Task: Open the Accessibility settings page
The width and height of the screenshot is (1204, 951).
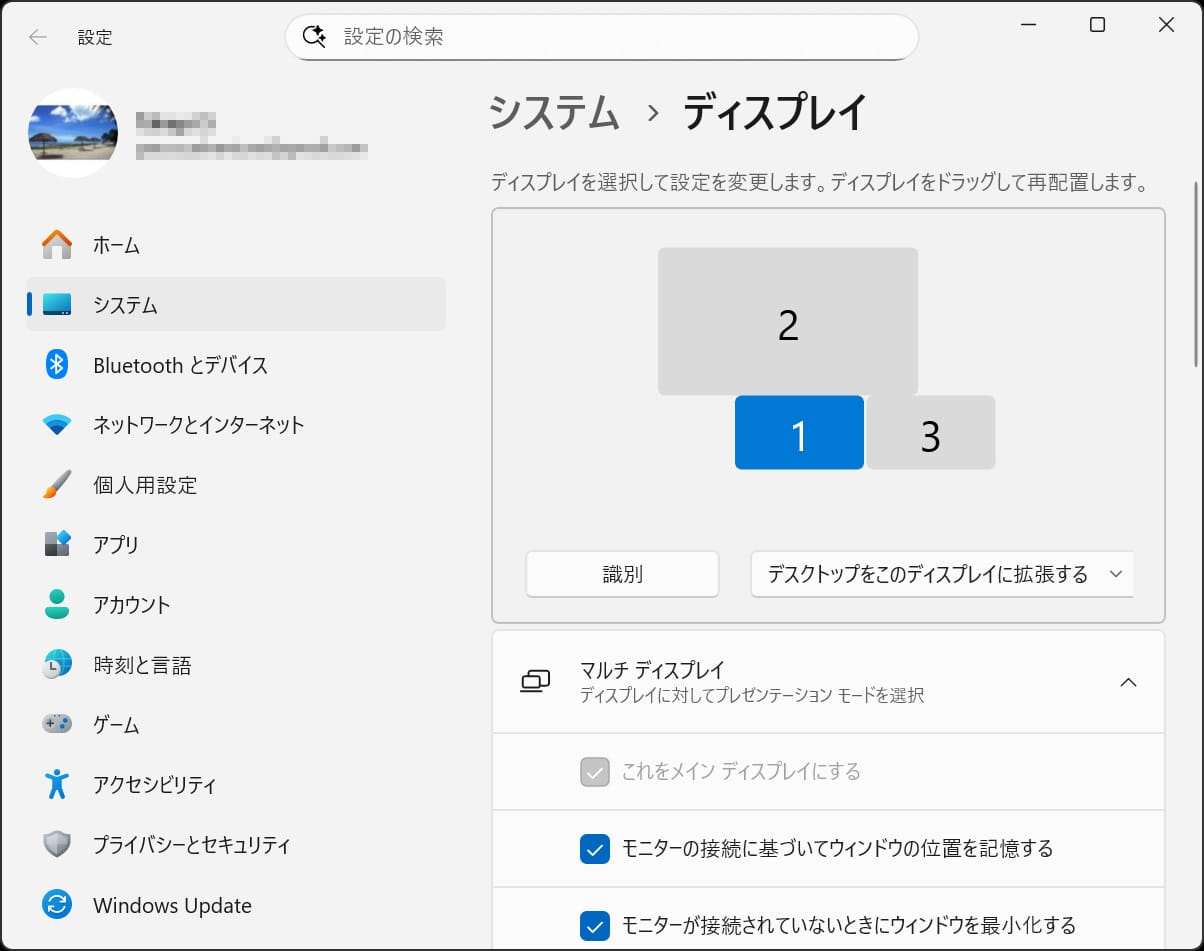Action: click(154, 785)
